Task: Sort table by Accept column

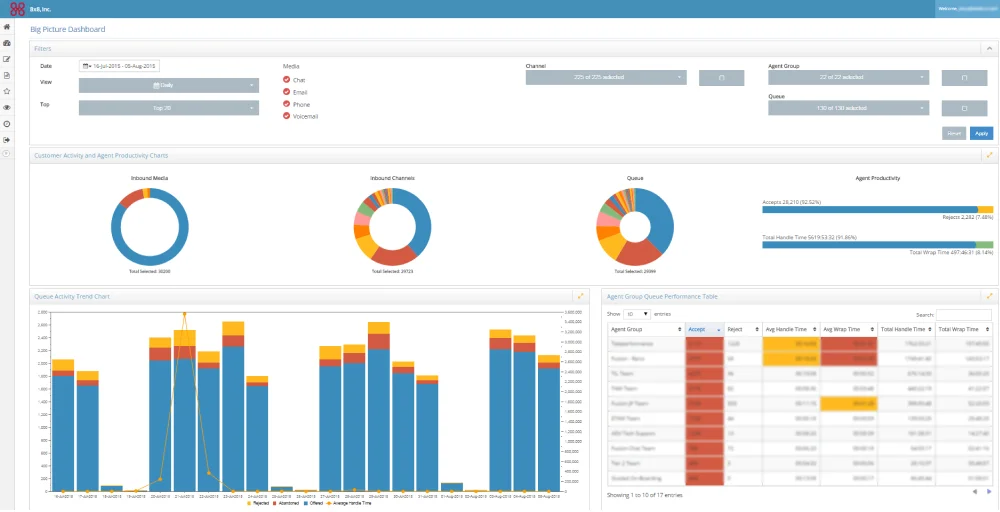Action: click(x=704, y=330)
